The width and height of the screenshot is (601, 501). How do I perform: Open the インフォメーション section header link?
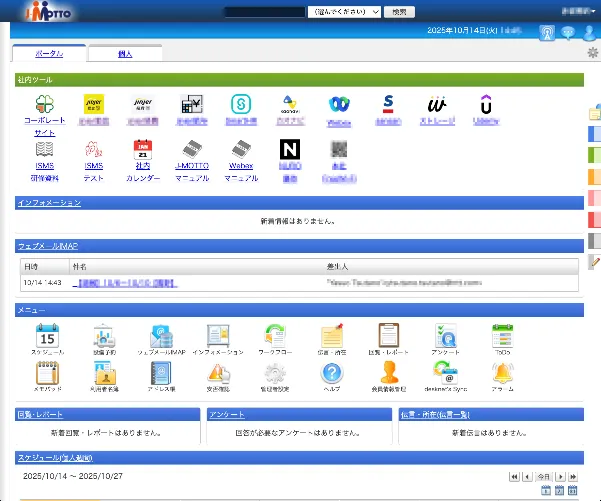tap(49, 202)
